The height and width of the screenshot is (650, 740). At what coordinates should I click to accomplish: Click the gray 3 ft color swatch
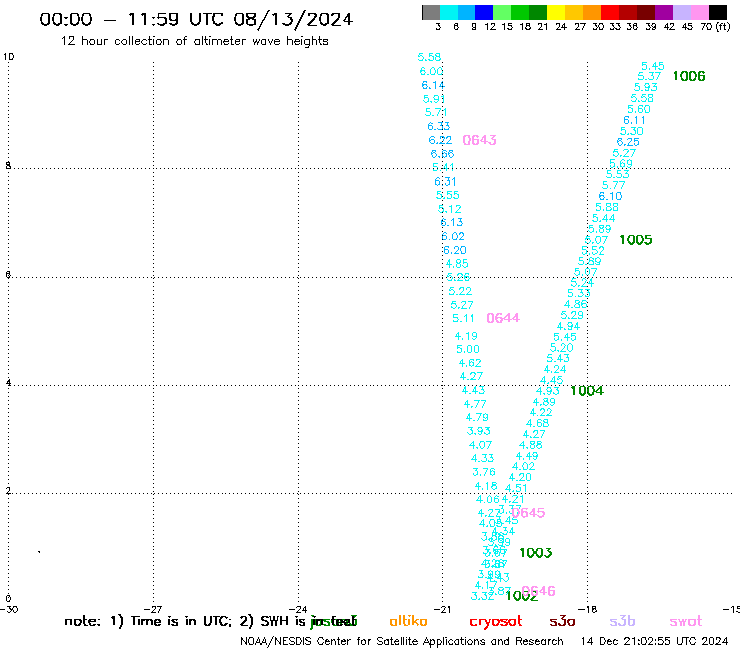pyautogui.click(x=431, y=12)
